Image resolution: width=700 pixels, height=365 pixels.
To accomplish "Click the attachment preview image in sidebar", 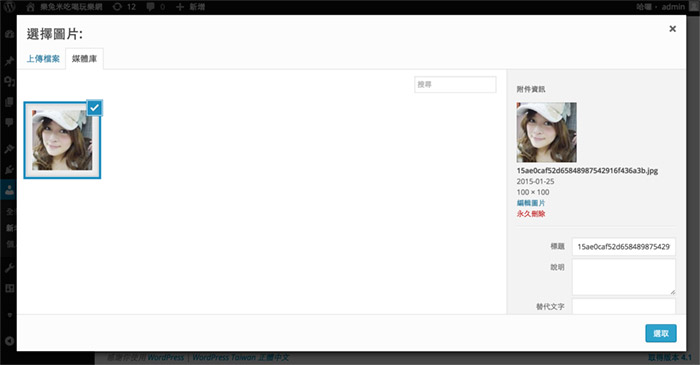I will [x=546, y=132].
